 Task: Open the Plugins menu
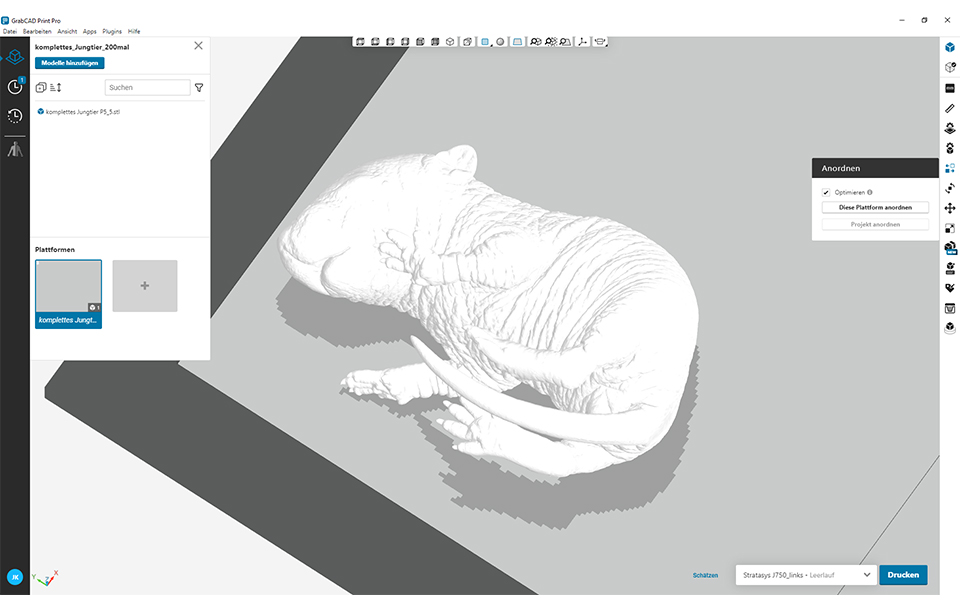[112, 32]
